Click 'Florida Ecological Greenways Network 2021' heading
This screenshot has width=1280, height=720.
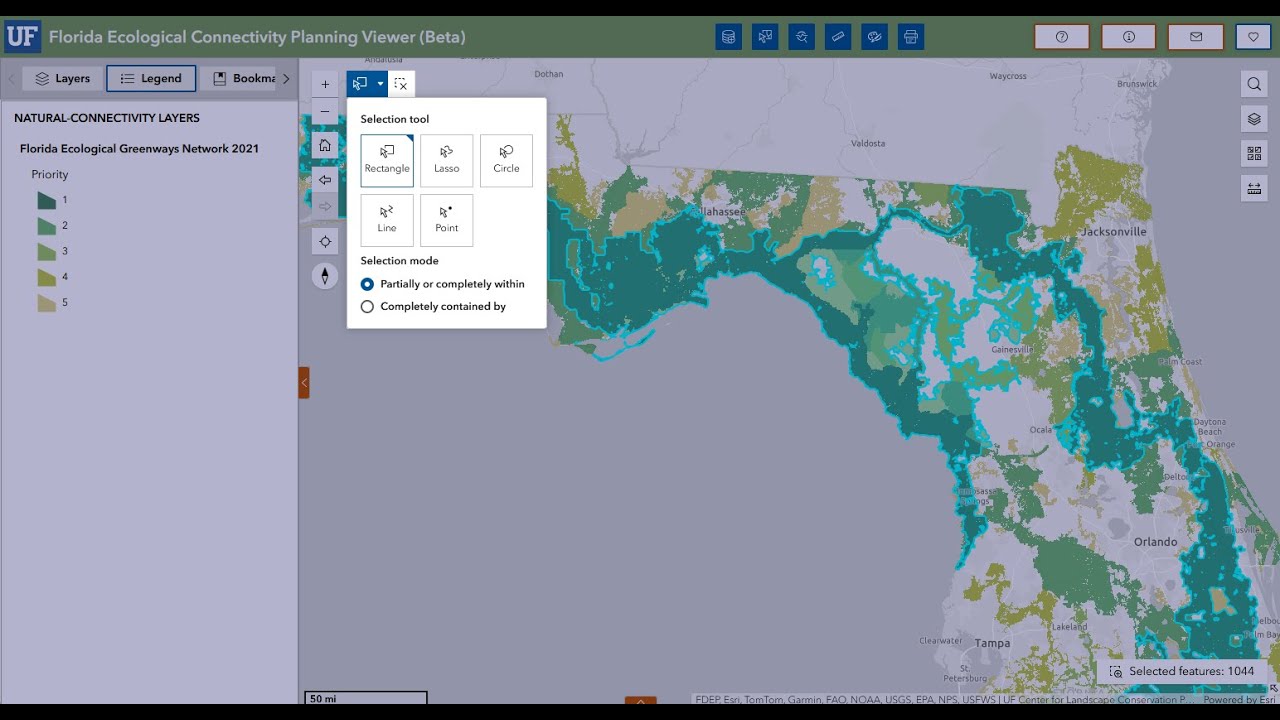pos(139,148)
